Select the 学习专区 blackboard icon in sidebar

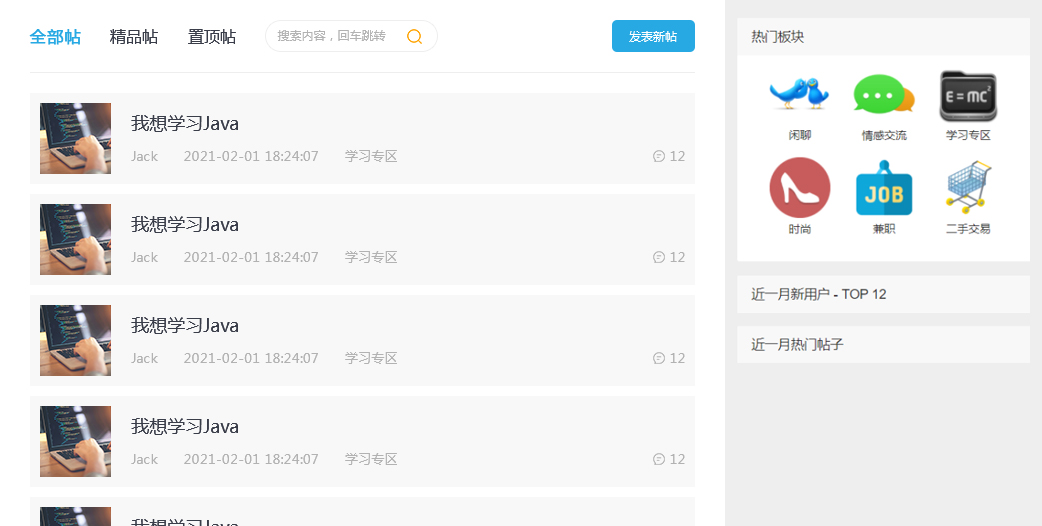pyautogui.click(x=968, y=96)
